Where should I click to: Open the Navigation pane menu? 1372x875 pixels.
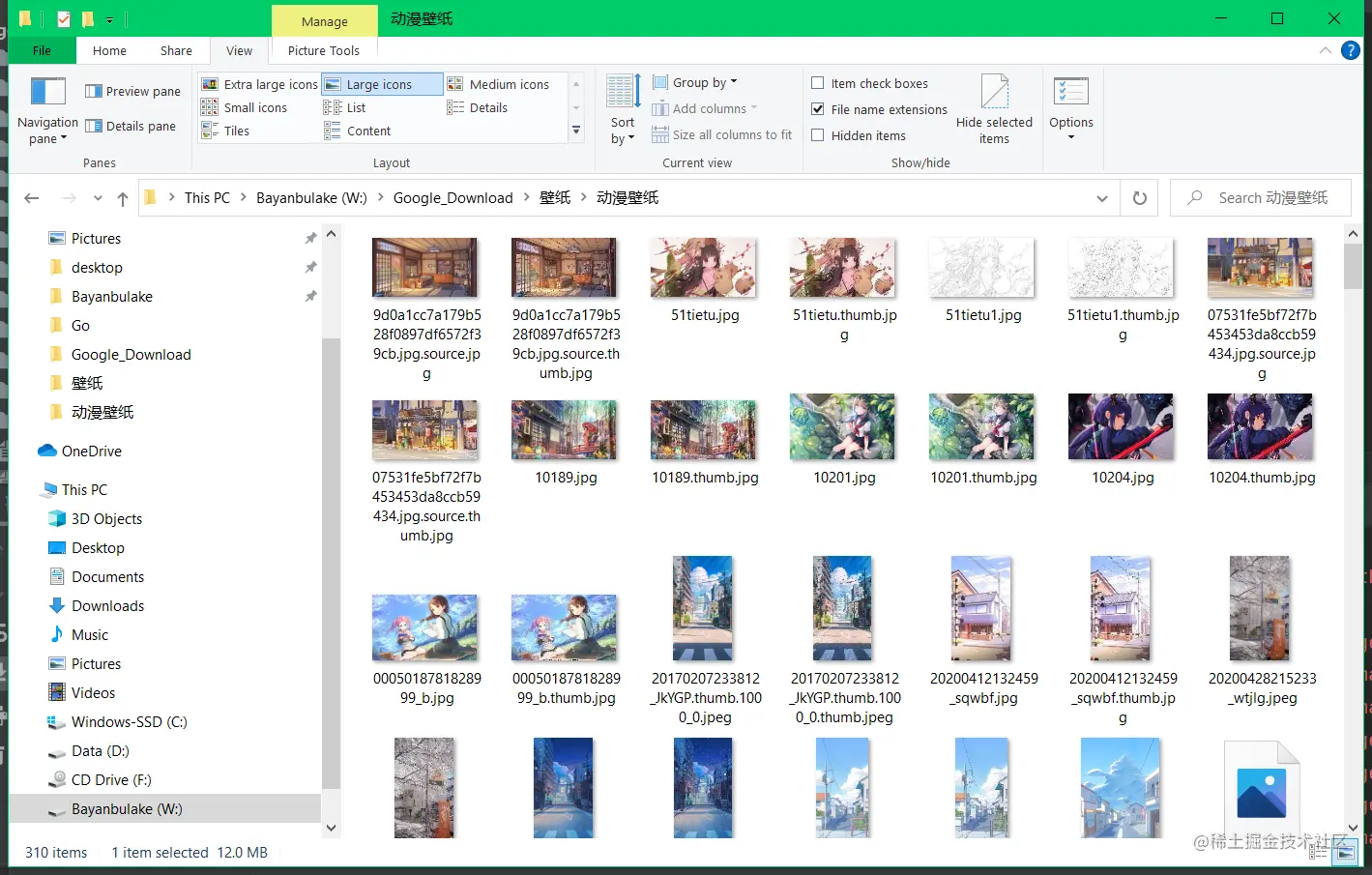coord(47,110)
